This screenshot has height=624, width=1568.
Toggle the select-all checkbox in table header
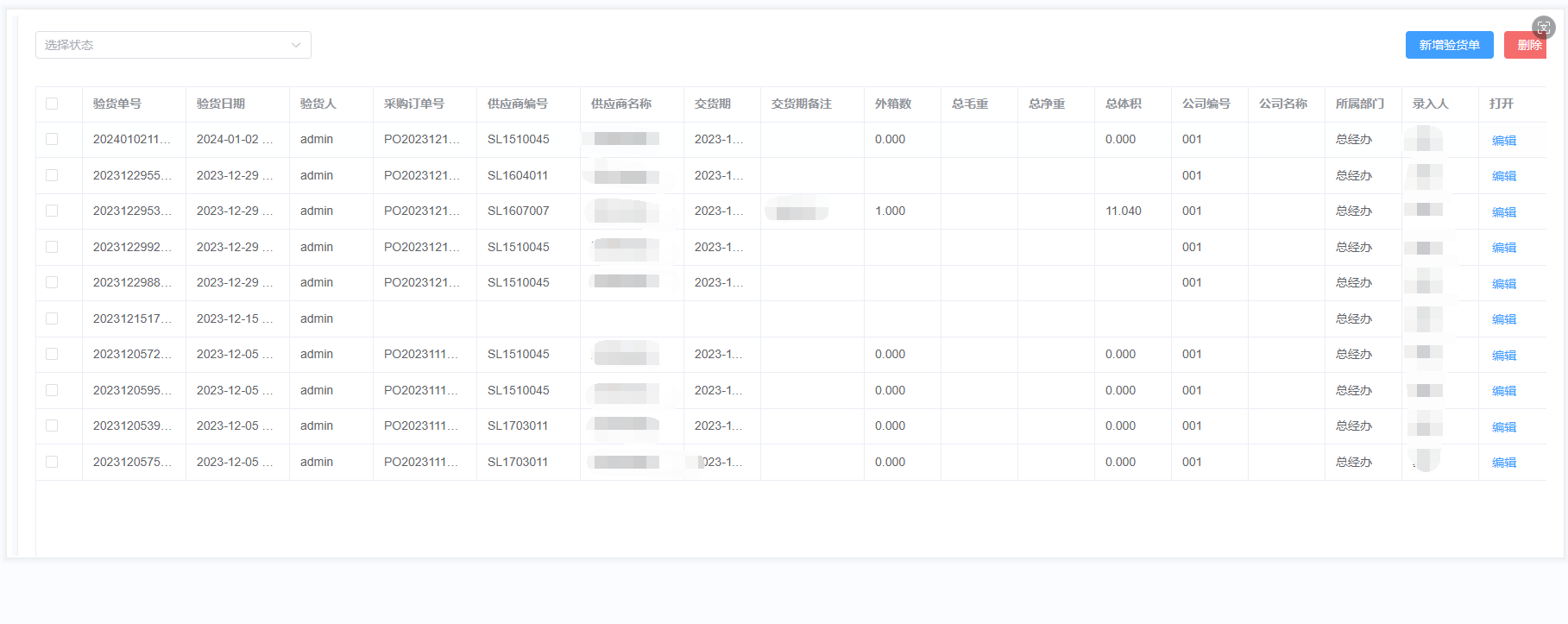52,104
